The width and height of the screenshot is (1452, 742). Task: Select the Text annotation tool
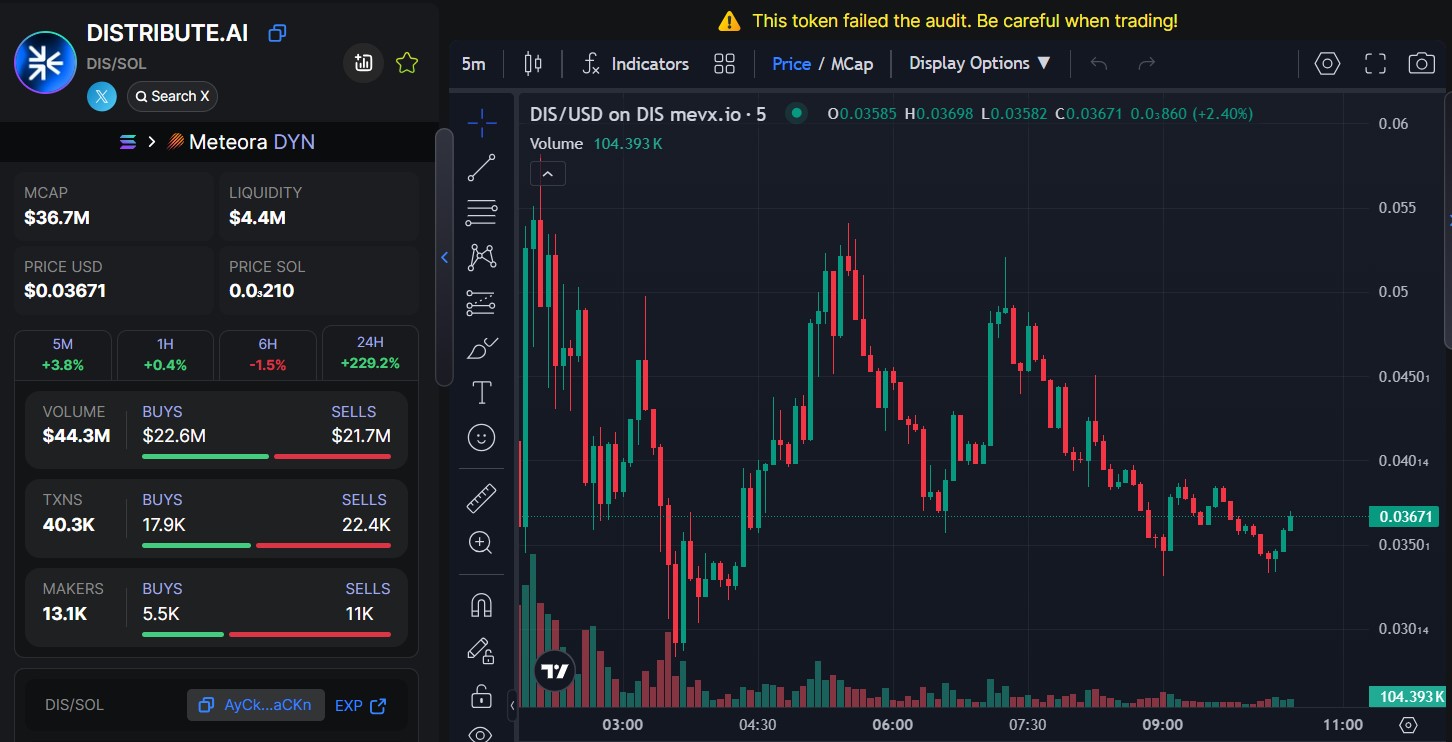click(x=482, y=393)
